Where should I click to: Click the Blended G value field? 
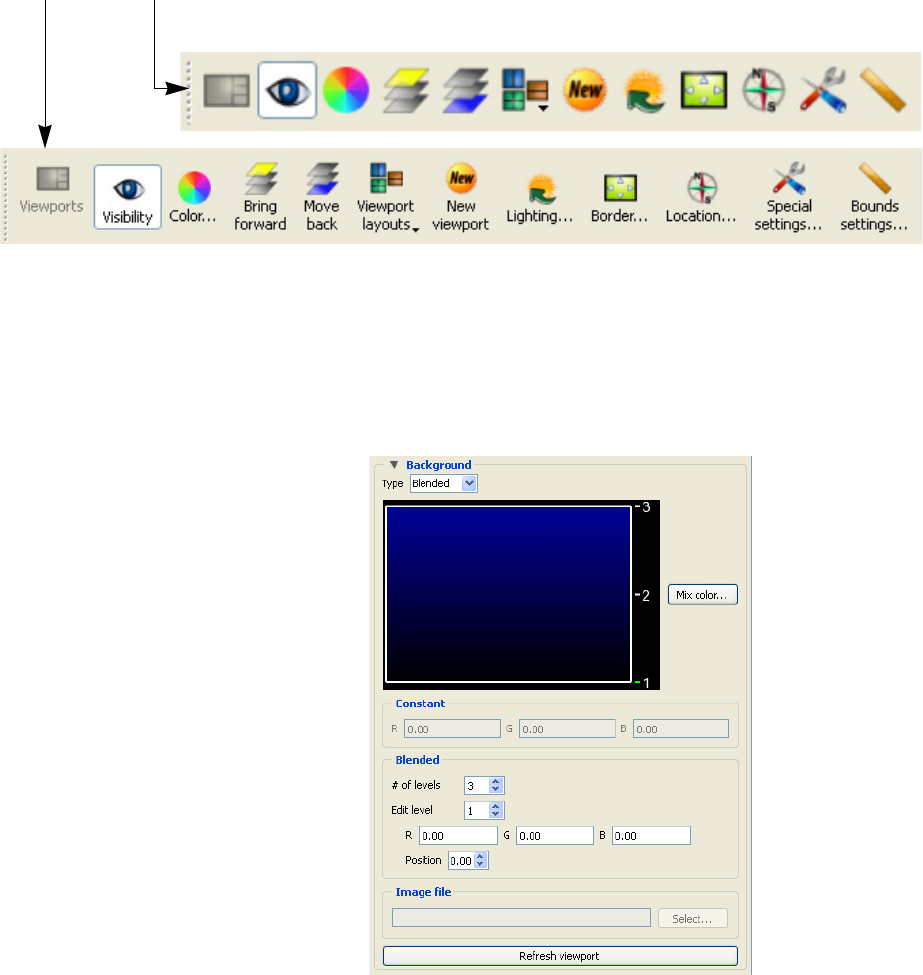coord(555,836)
